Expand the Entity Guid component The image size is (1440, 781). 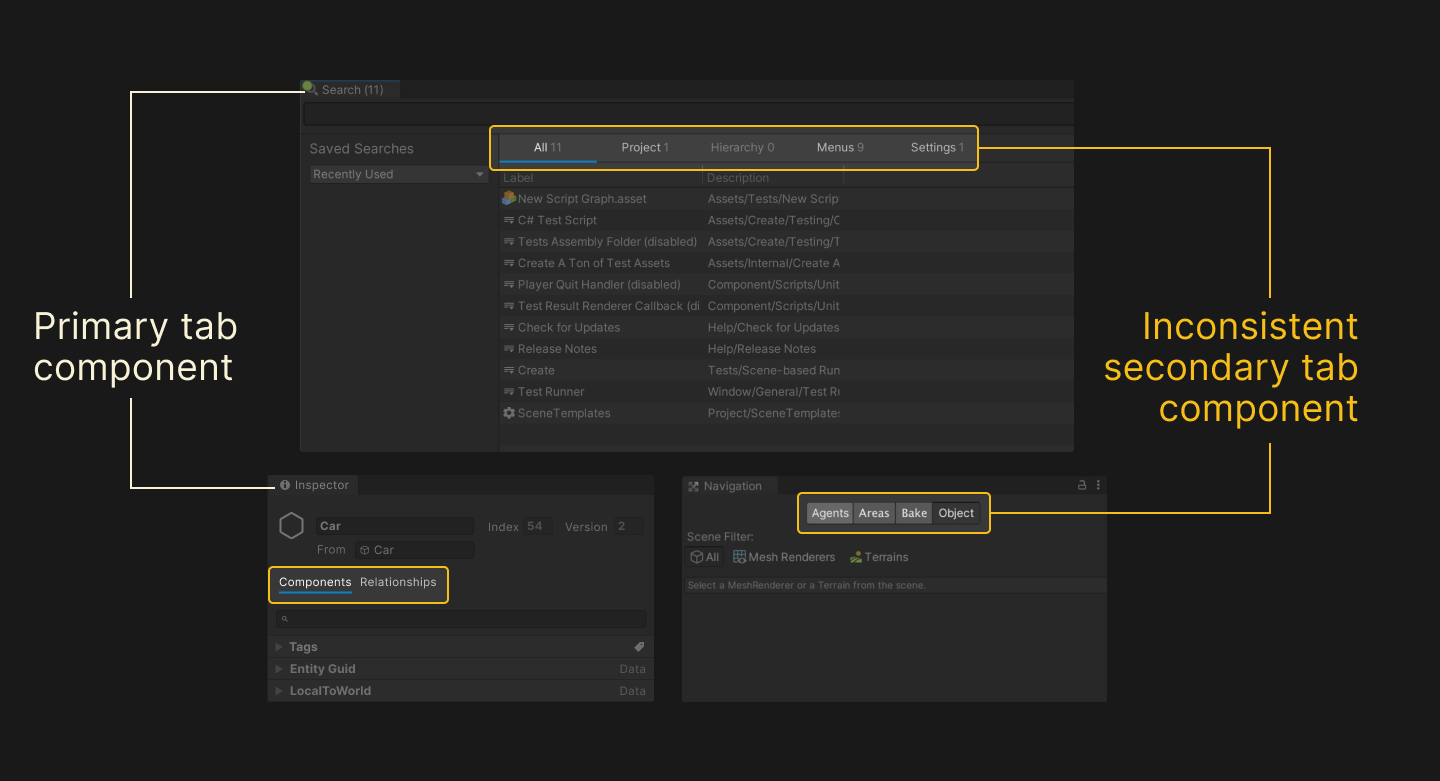(x=279, y=669)
